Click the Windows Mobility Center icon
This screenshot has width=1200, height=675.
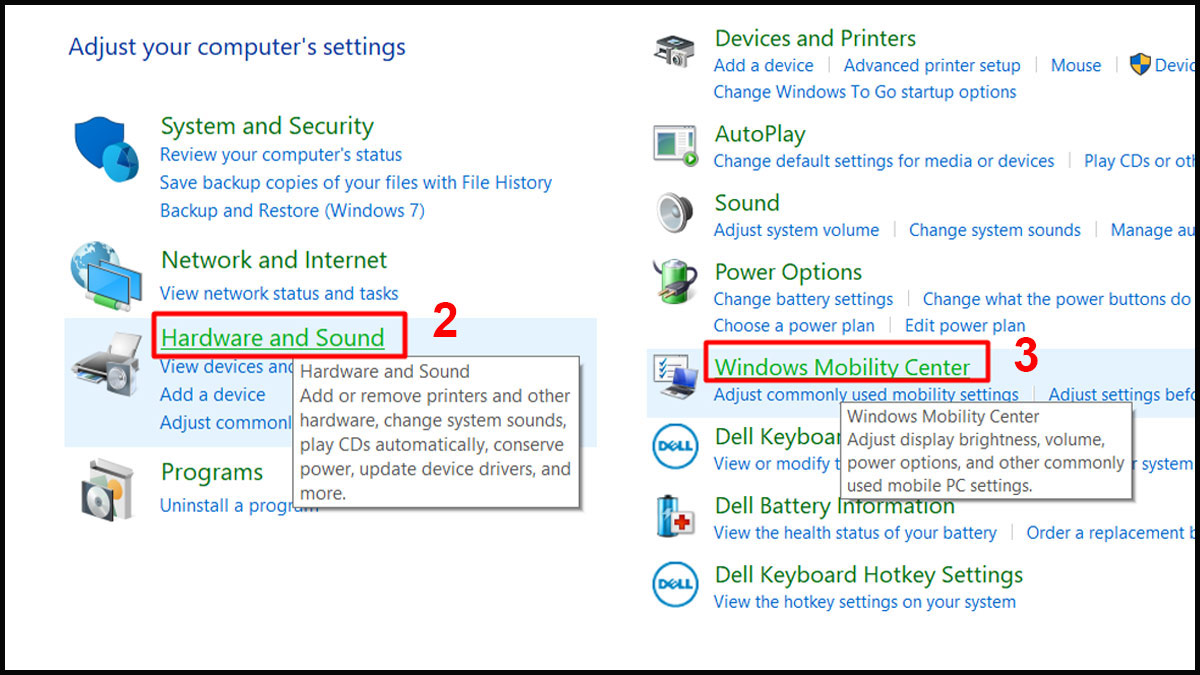pos(672,376)
